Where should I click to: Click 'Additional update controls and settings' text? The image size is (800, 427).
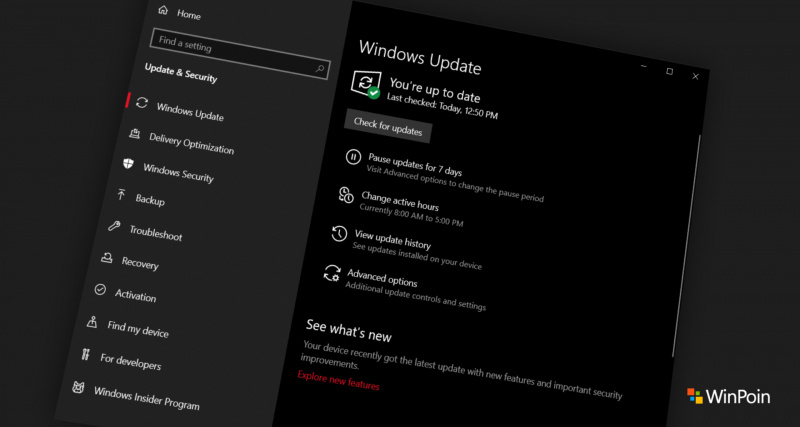click(x=415, y=296)
